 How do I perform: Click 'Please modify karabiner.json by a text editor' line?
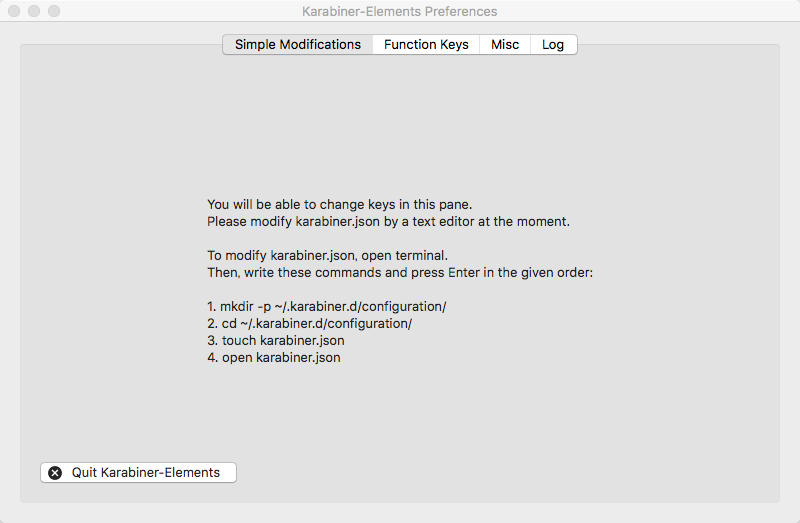coord(388,221)
